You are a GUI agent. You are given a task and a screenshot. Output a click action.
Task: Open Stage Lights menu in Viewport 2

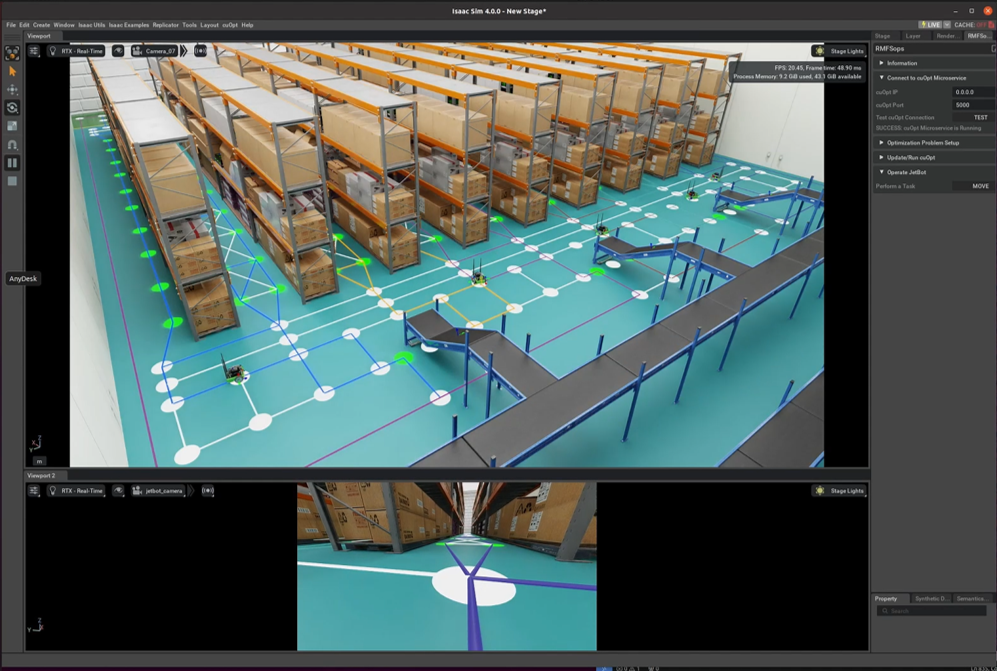840,490
